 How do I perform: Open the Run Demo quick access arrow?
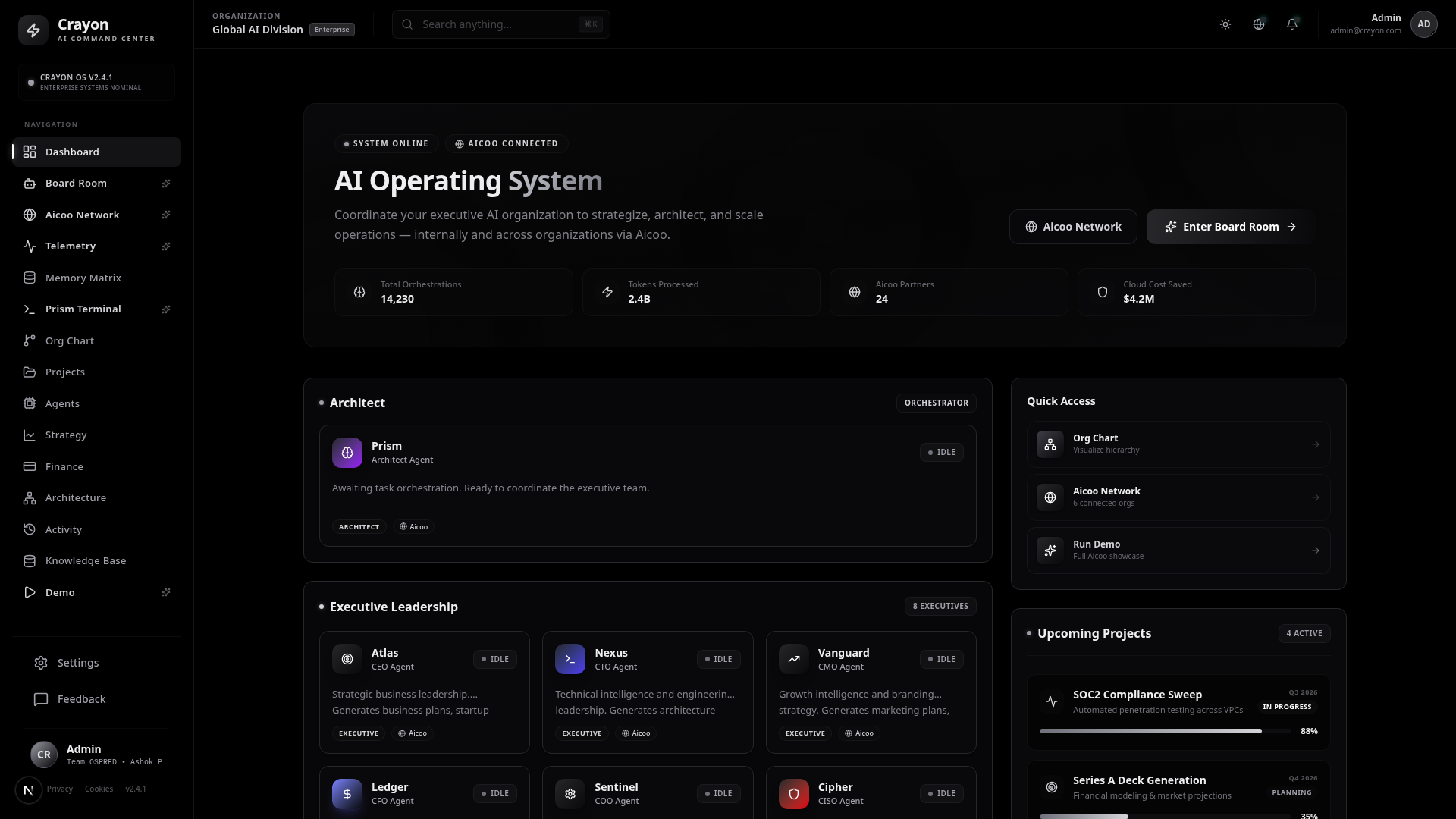click(1316, 551)
